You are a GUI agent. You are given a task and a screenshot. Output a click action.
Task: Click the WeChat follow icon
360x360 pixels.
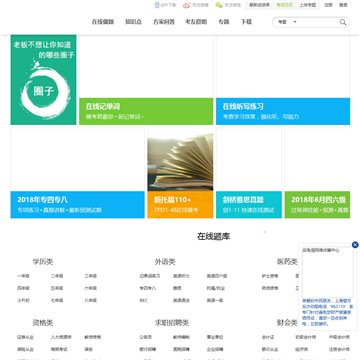[219, 5]
